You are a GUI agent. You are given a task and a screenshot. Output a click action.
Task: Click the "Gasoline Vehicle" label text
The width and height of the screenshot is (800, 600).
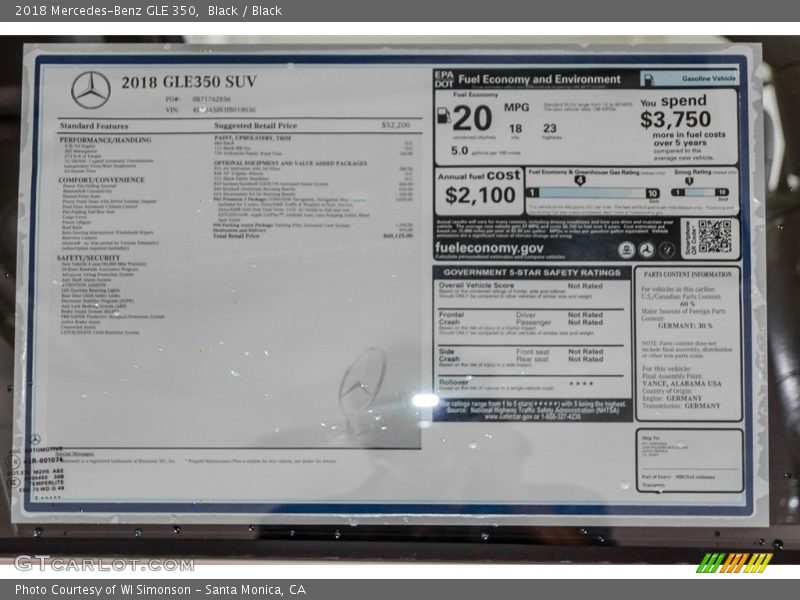(x=709, y=79)
